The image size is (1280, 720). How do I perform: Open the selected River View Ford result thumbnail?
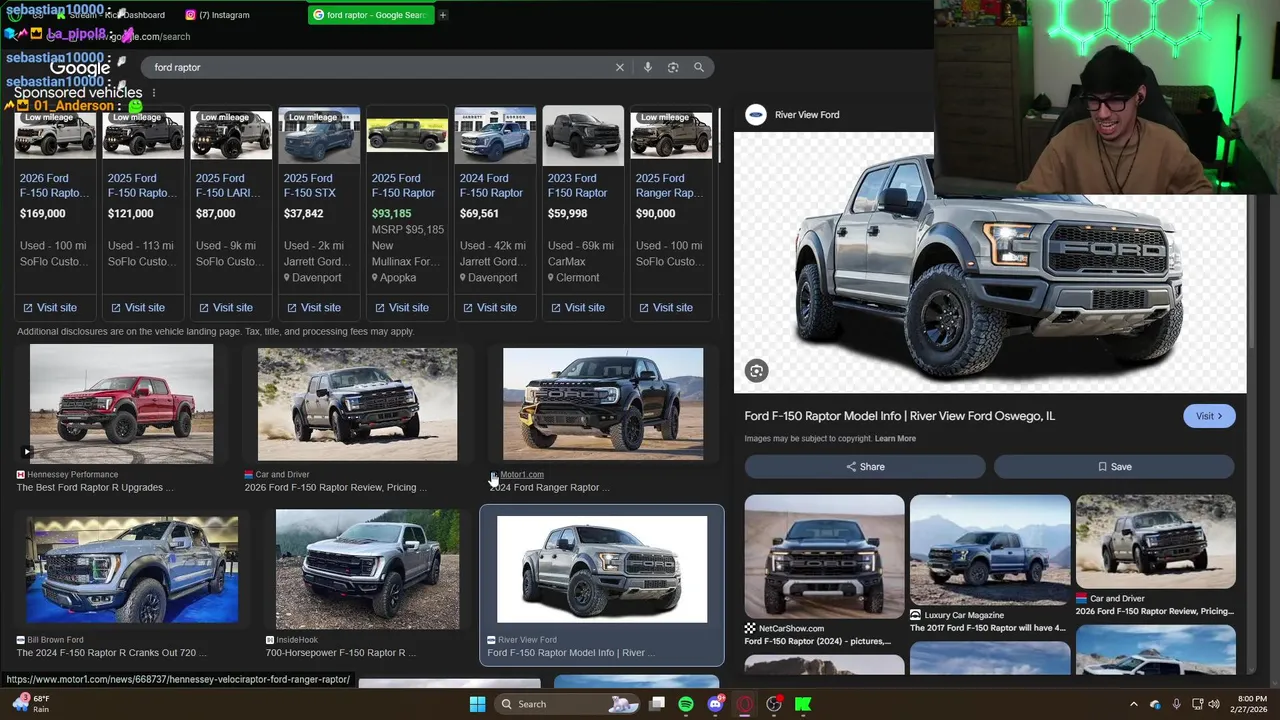[602, 569]
